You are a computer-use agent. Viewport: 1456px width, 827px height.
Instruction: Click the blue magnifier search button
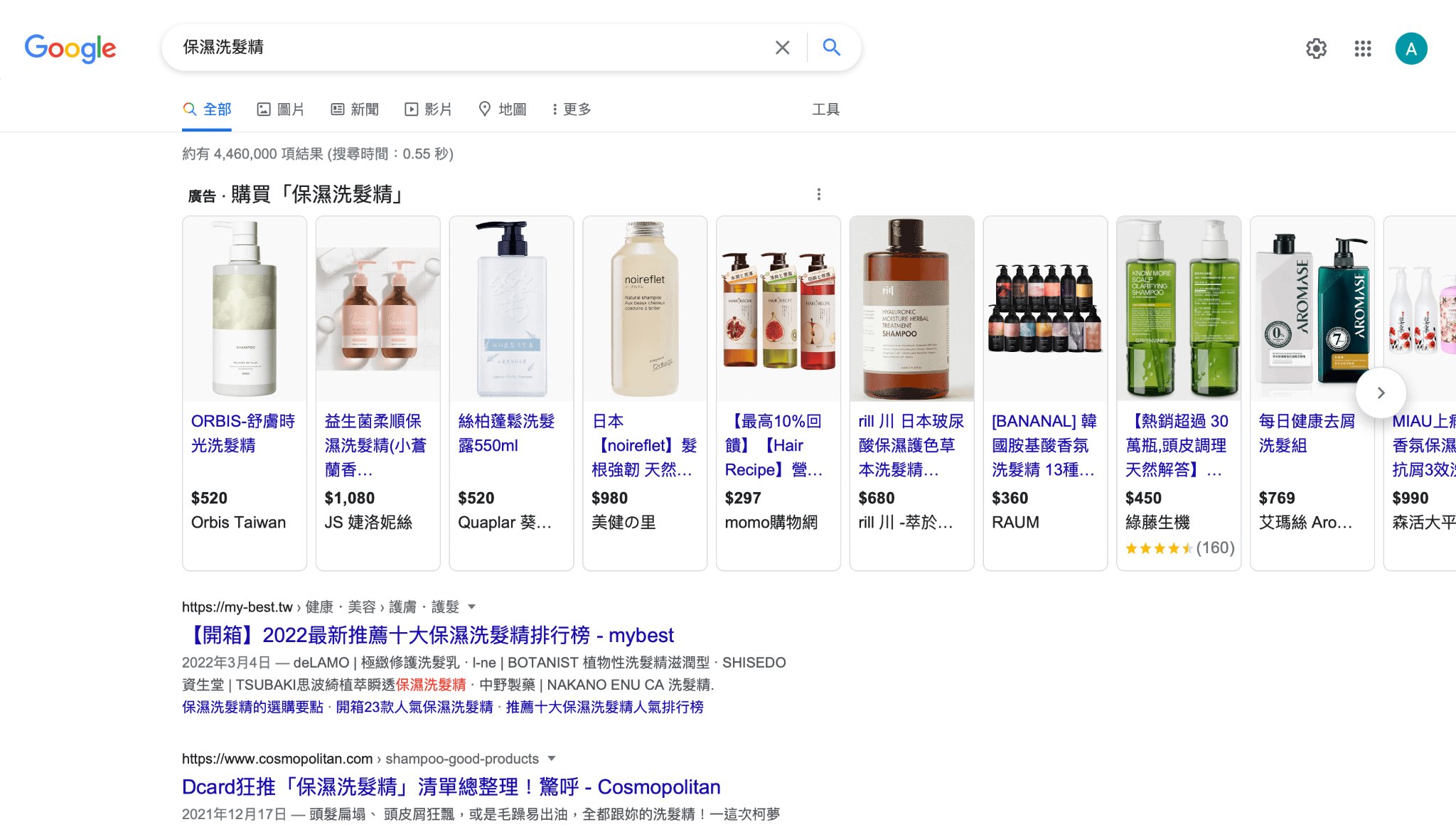(831, 48)
